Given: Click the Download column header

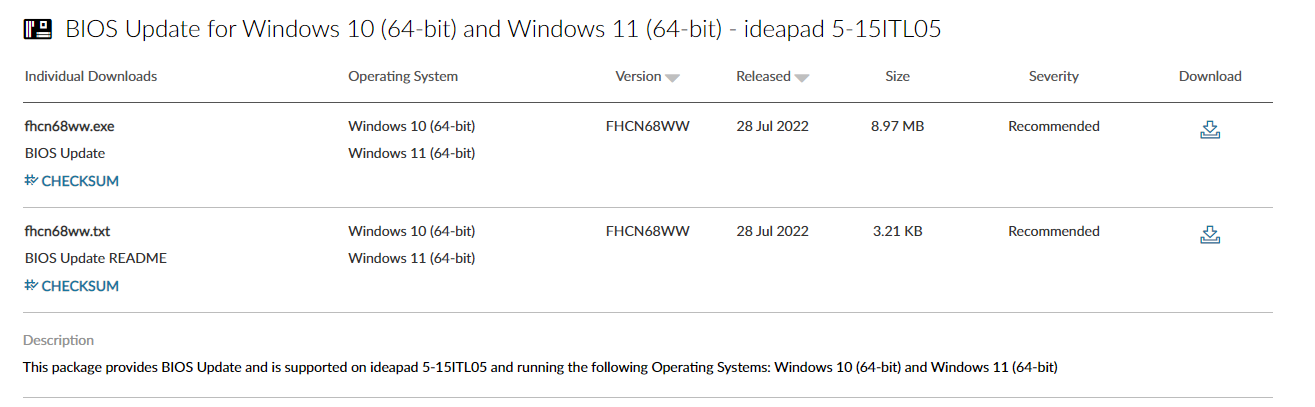Looking at the screenshot, I should pos(1210,76).
